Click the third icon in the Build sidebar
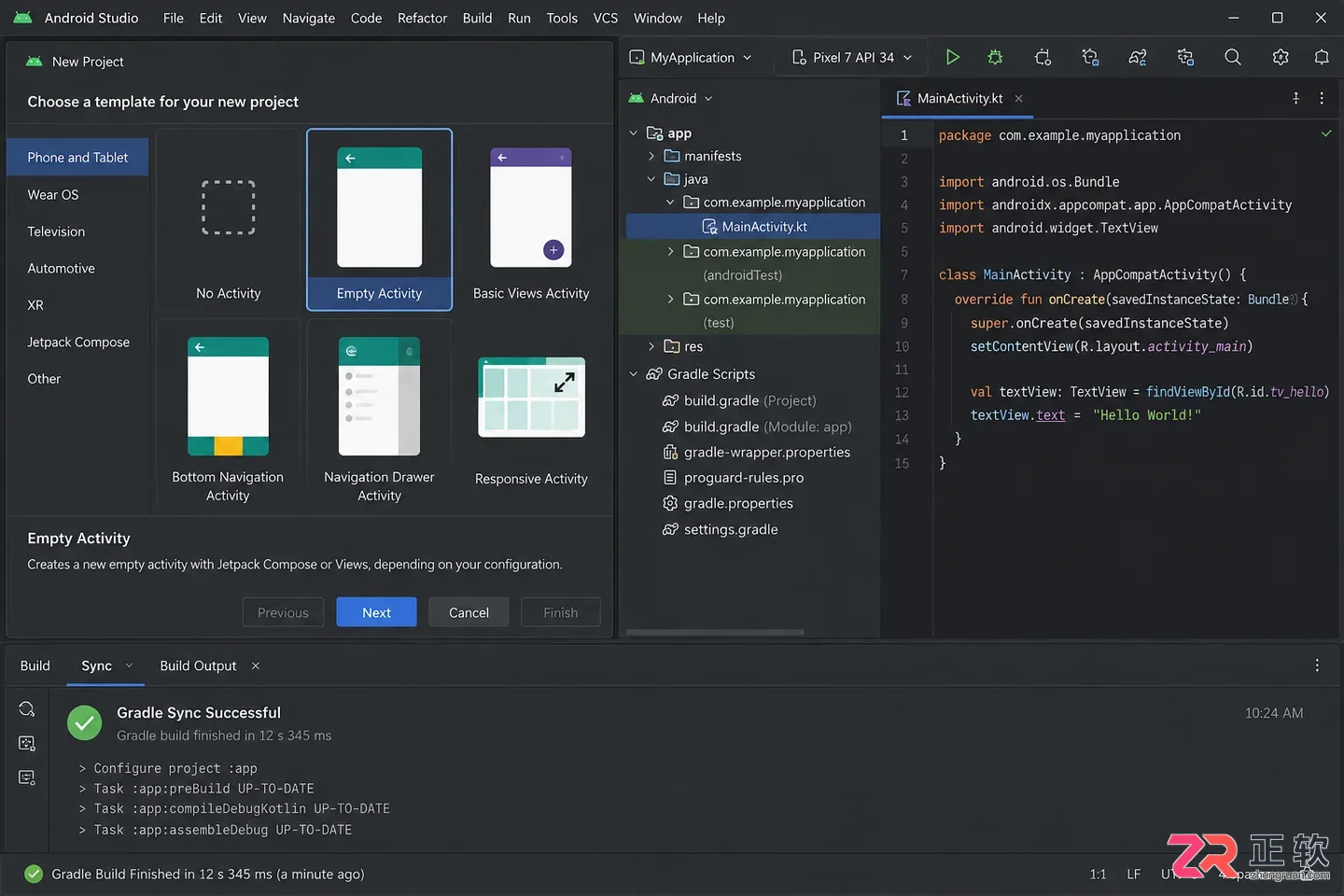This screenshot has width=1344, height=896. (27, 777)
